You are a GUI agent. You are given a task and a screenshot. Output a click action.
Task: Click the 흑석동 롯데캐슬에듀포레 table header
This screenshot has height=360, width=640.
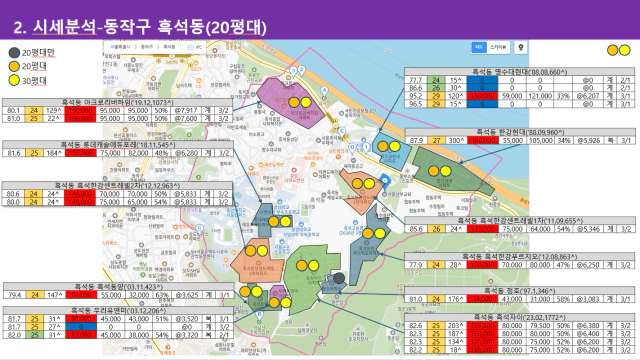[118, 145]
